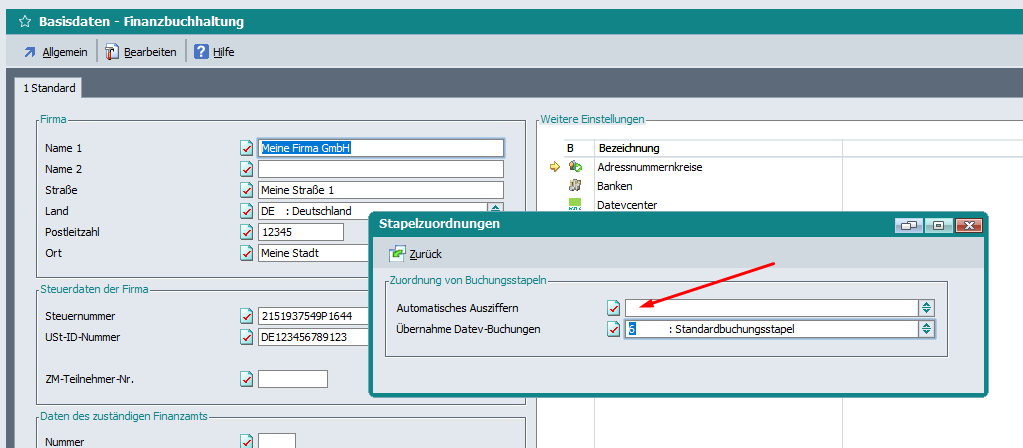Click into the Straße input field

pos(380,190)
